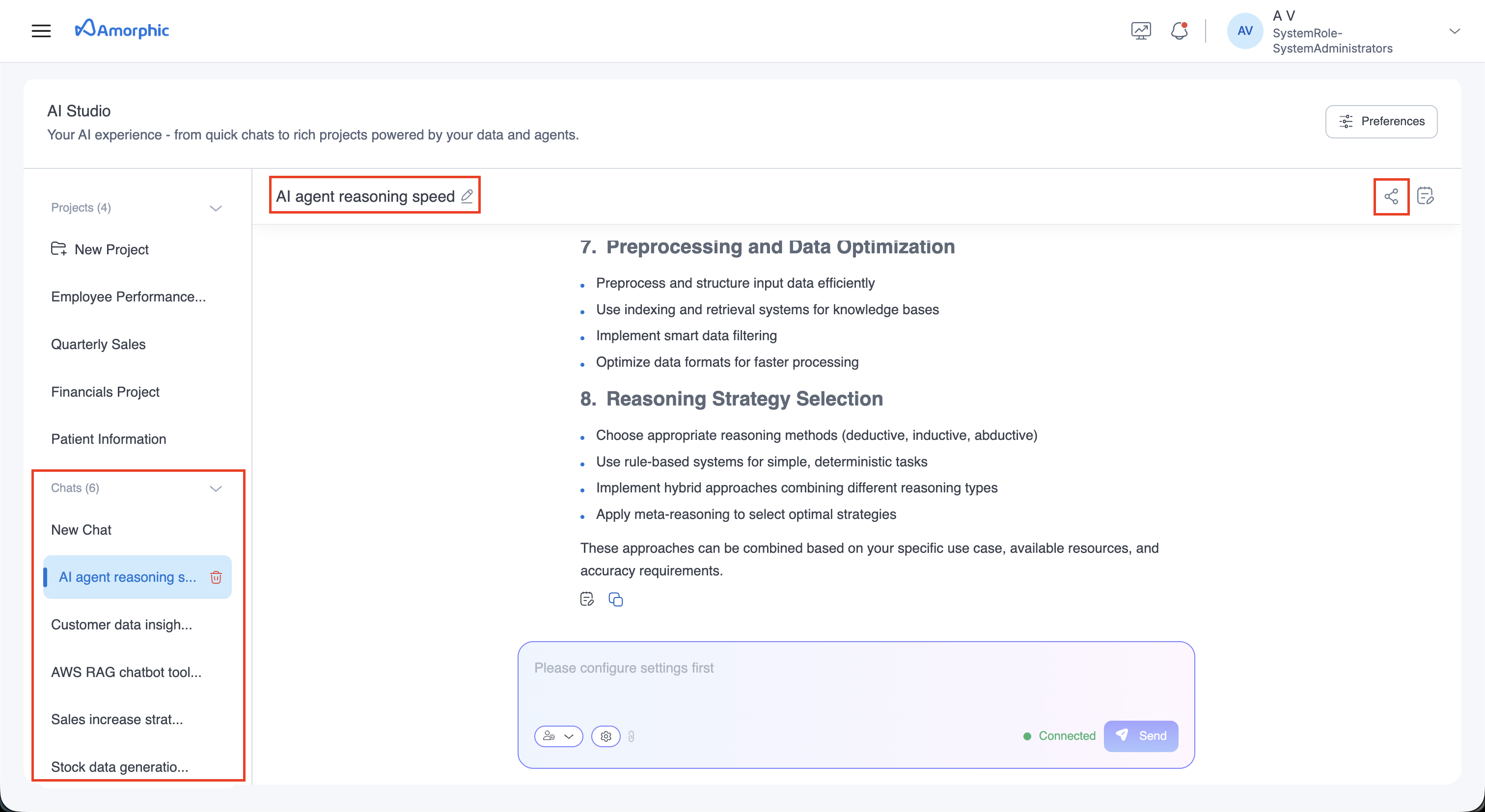Screen dimensions: 1485x812
Task: Copy the assistant's reasoning response
Action: tap(616, 599)
